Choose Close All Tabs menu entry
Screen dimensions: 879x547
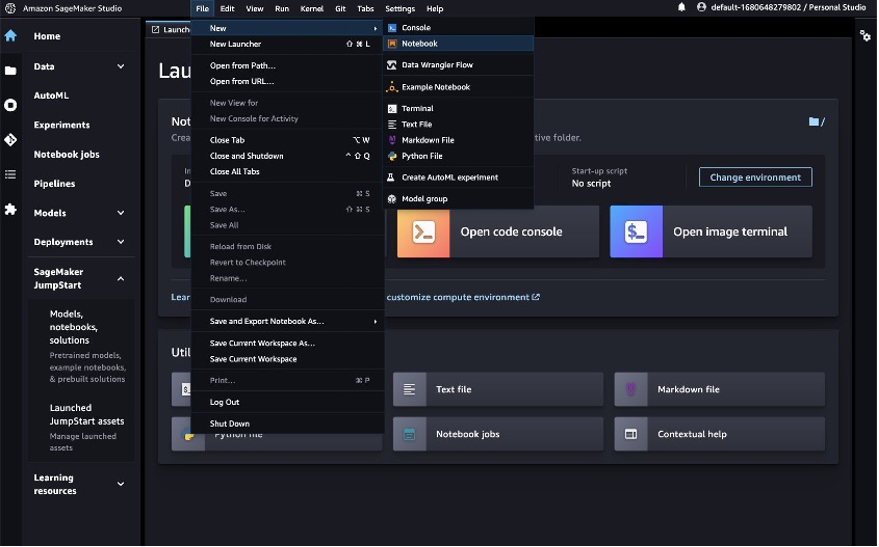[288, 171]
